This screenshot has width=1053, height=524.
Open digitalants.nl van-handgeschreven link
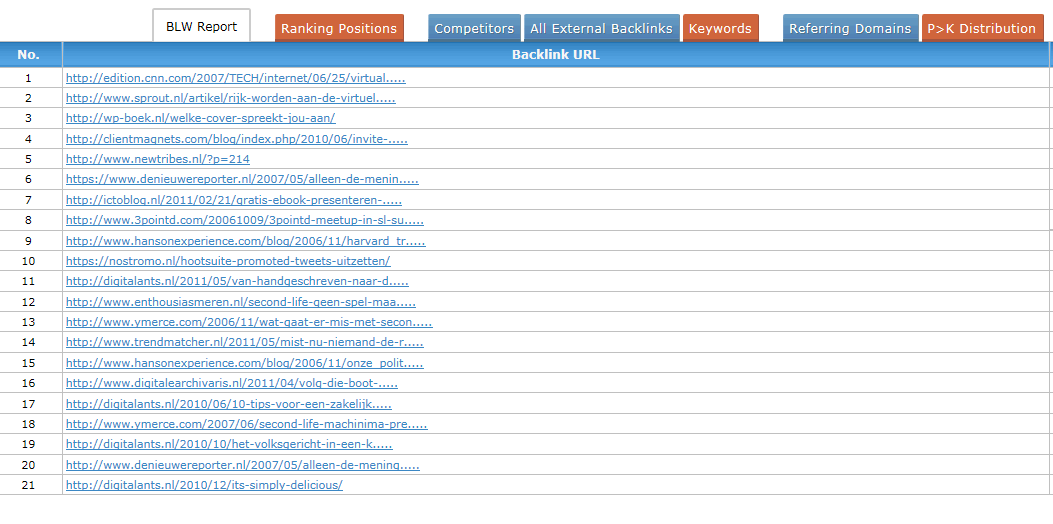click(237, 281)
